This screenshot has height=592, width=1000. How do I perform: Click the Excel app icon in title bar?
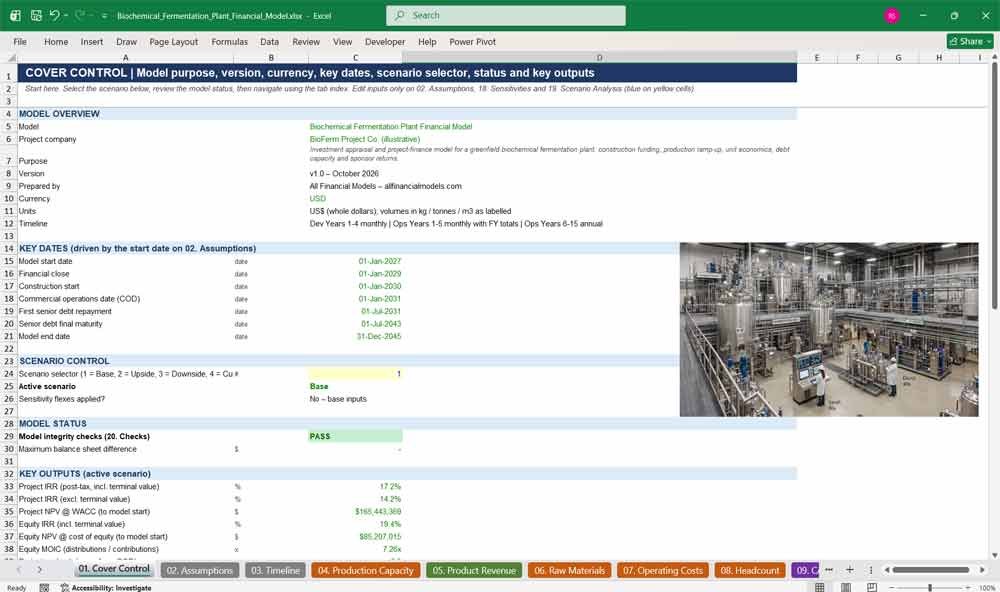point(15,15)
